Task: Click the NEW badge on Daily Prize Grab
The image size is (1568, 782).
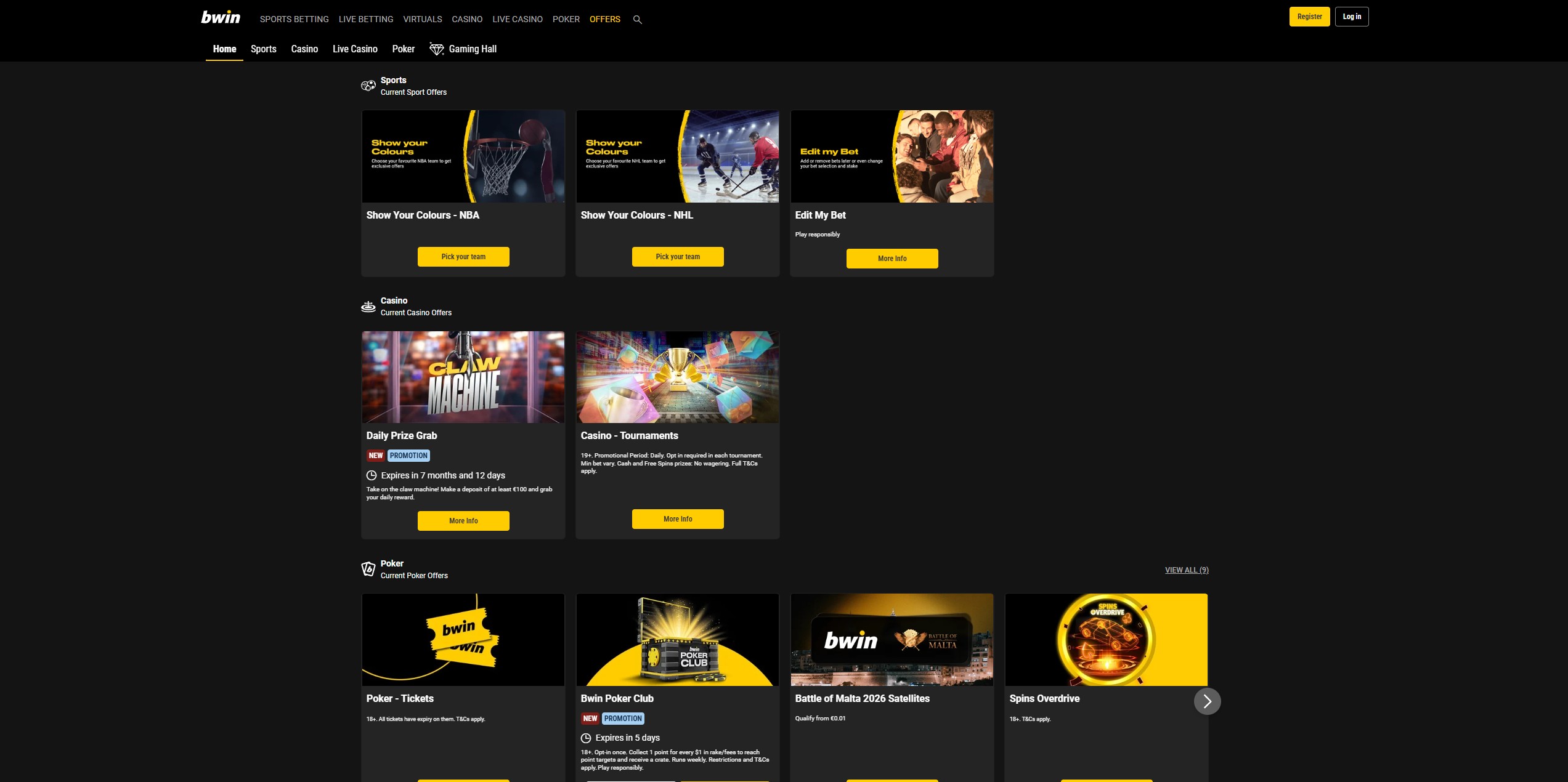Action: pyautogui.click(x=376, y=456)
